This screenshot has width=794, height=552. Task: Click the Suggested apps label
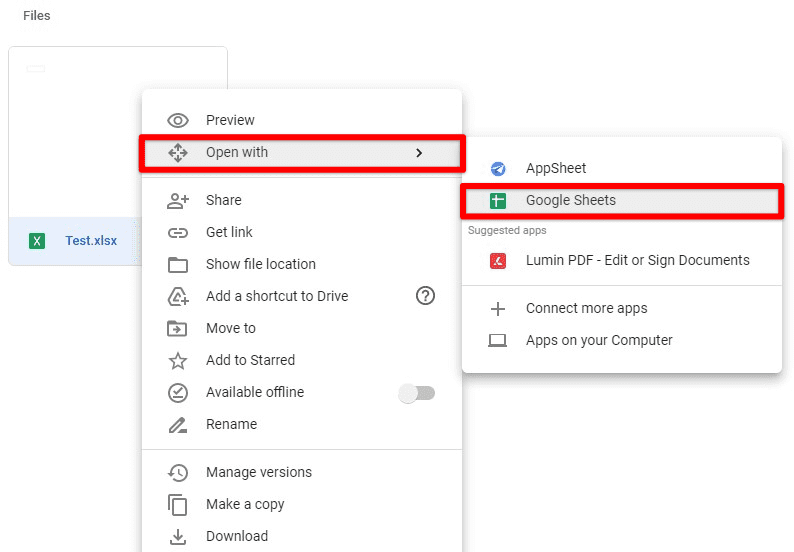[507, 231]
